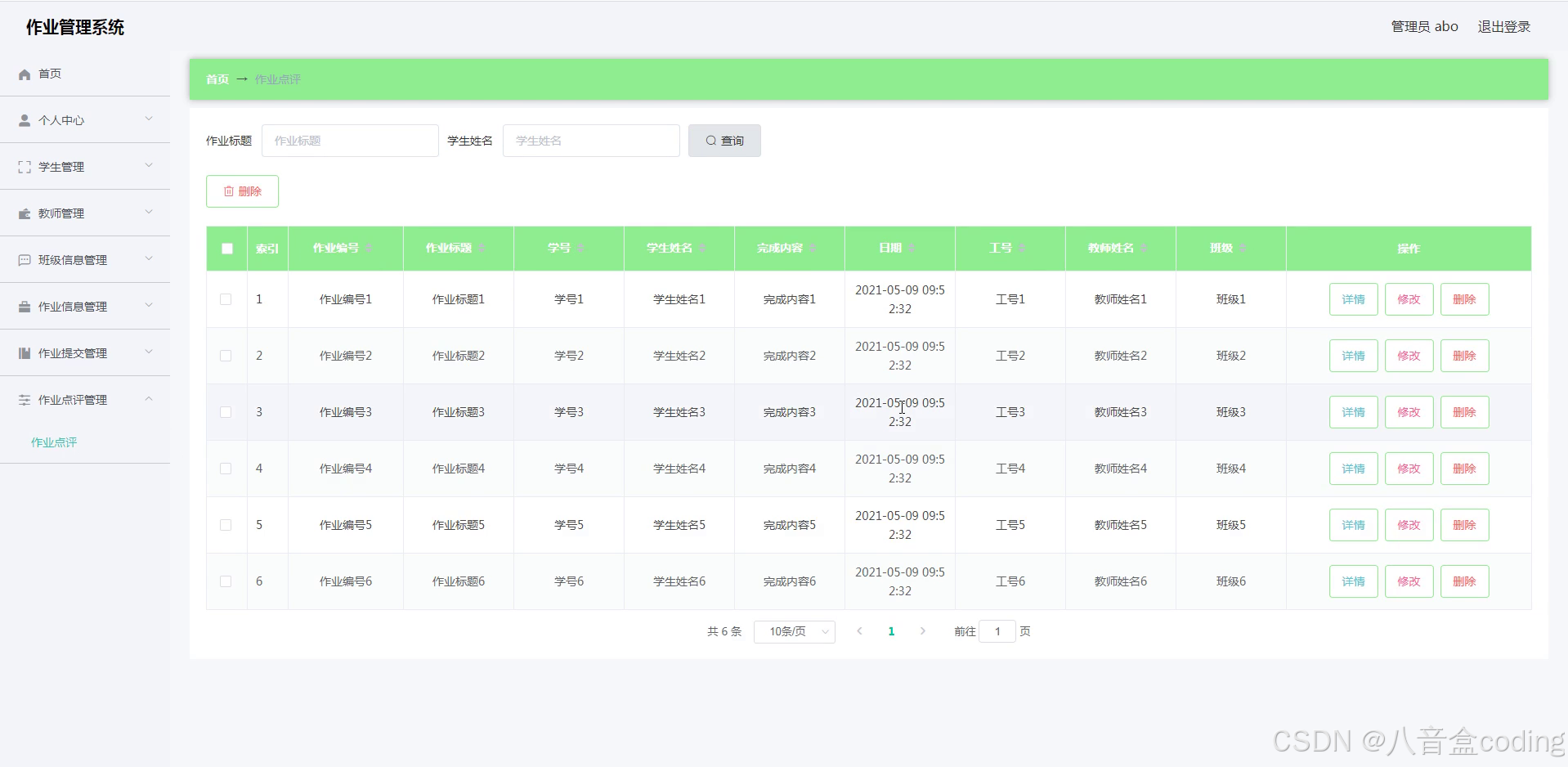The image size is (1568, 767).
Task: Click 删除 for row 作业编号3
Action: pos(1464,412)
